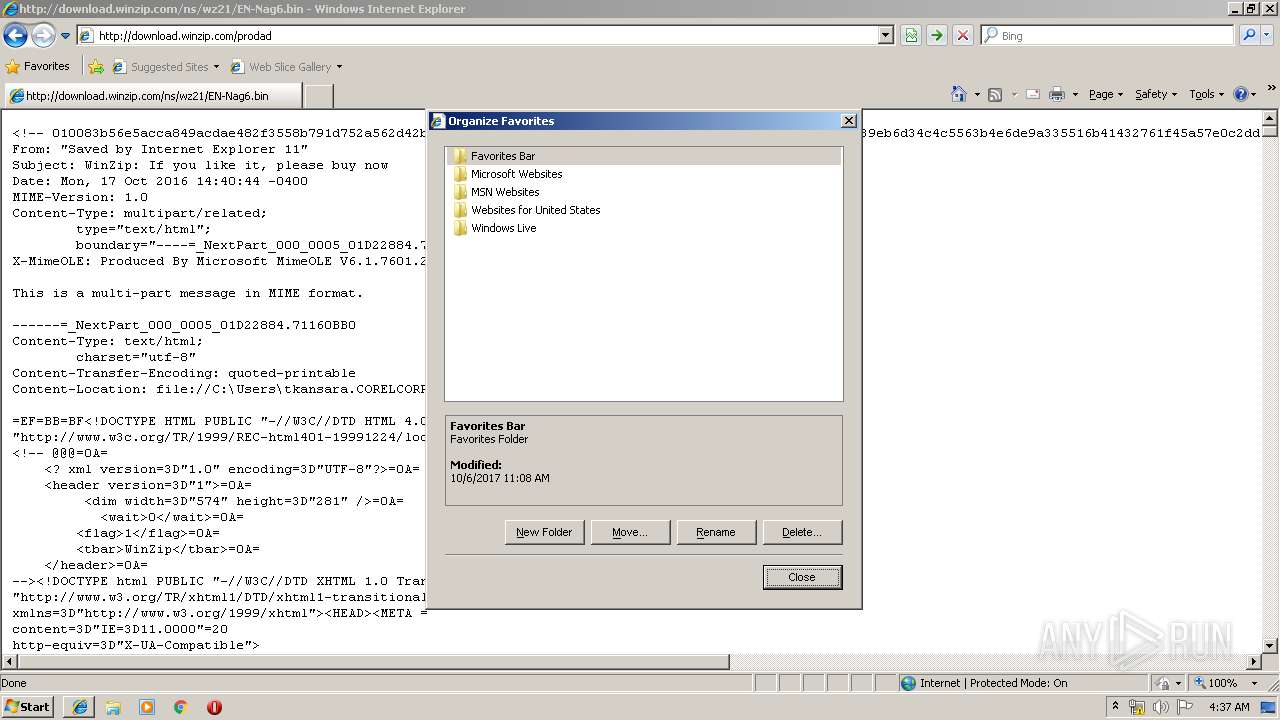Open the Windows Media Player taskbar icon

(x=147, y=707)
